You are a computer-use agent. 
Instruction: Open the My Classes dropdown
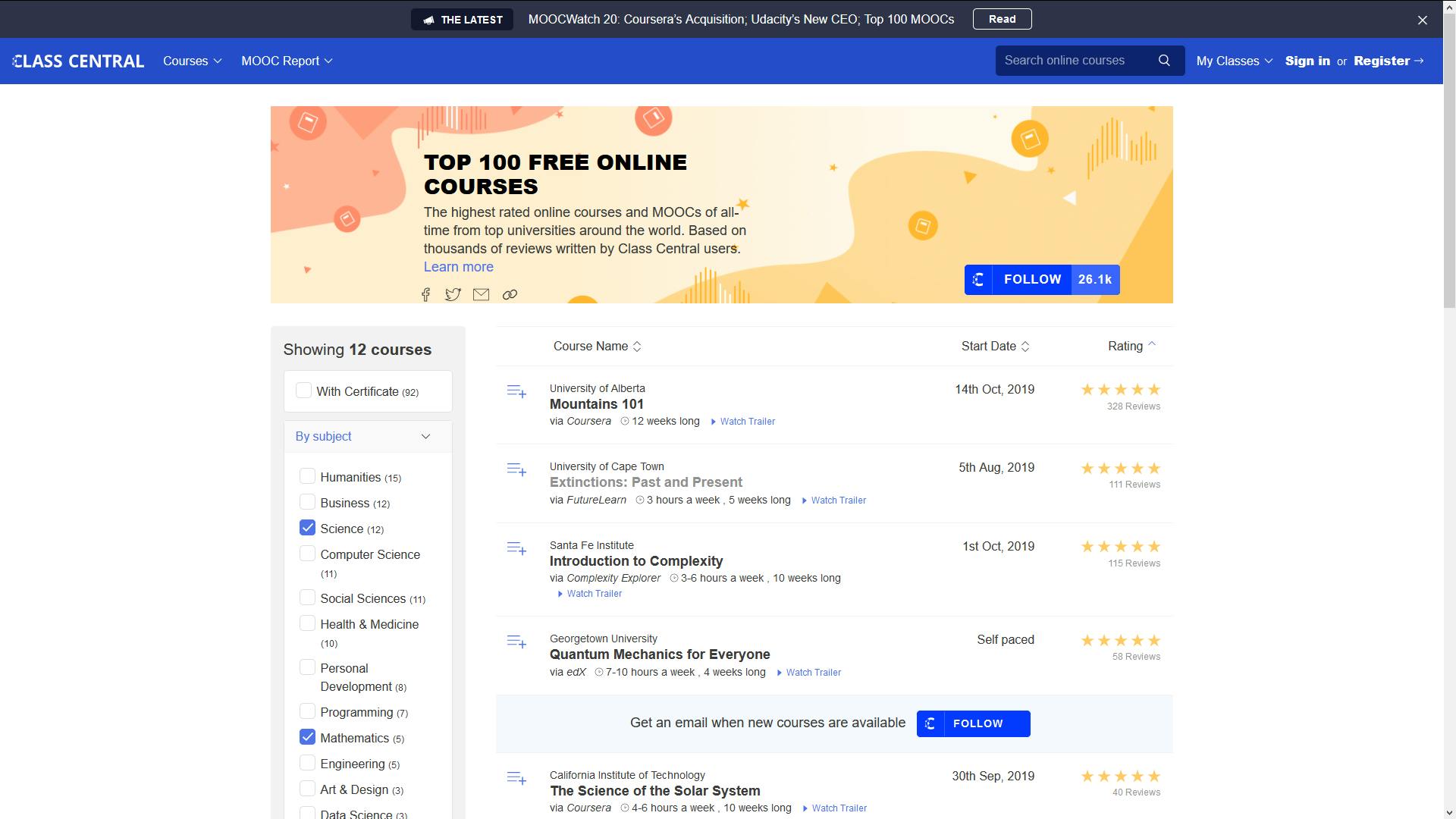click(1234, 61)
